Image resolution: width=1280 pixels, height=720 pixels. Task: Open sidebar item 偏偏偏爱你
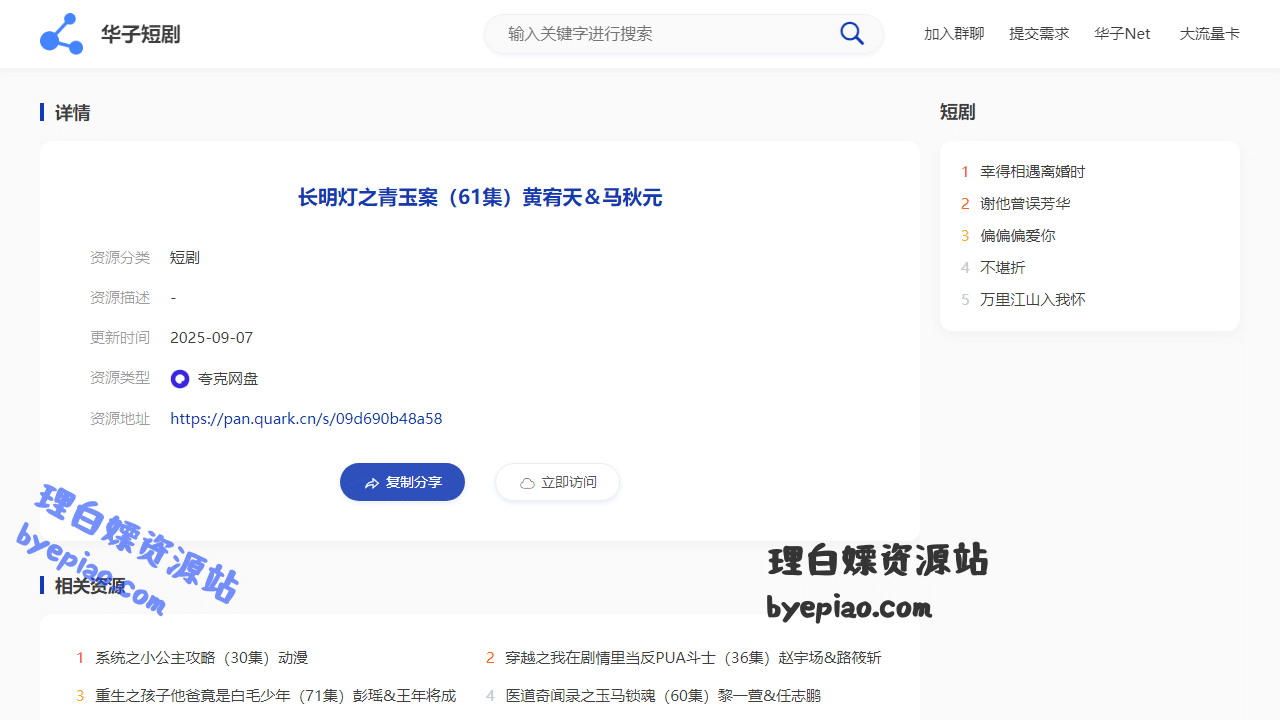pyautogui.click(x=1018, y=236)
